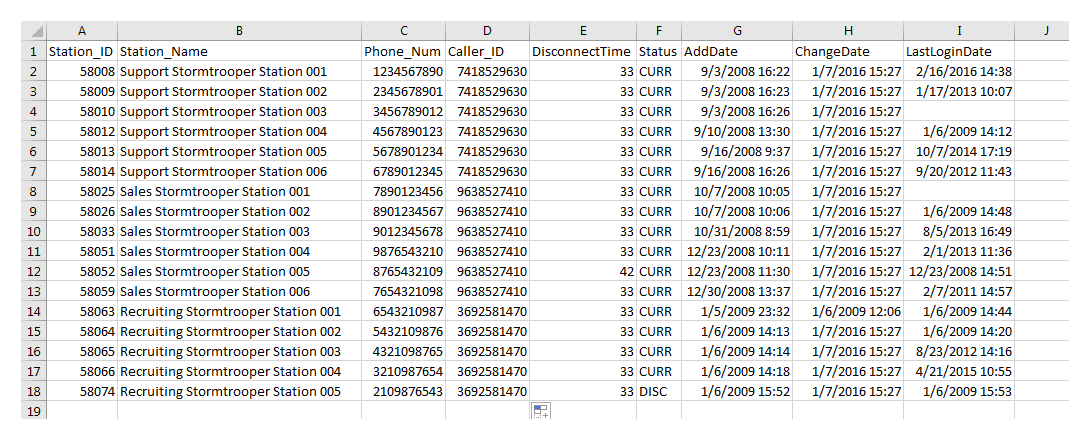Select the DISC status cell
The height and width of the screenshot is (436, 1084).
[x=659, y=392]
